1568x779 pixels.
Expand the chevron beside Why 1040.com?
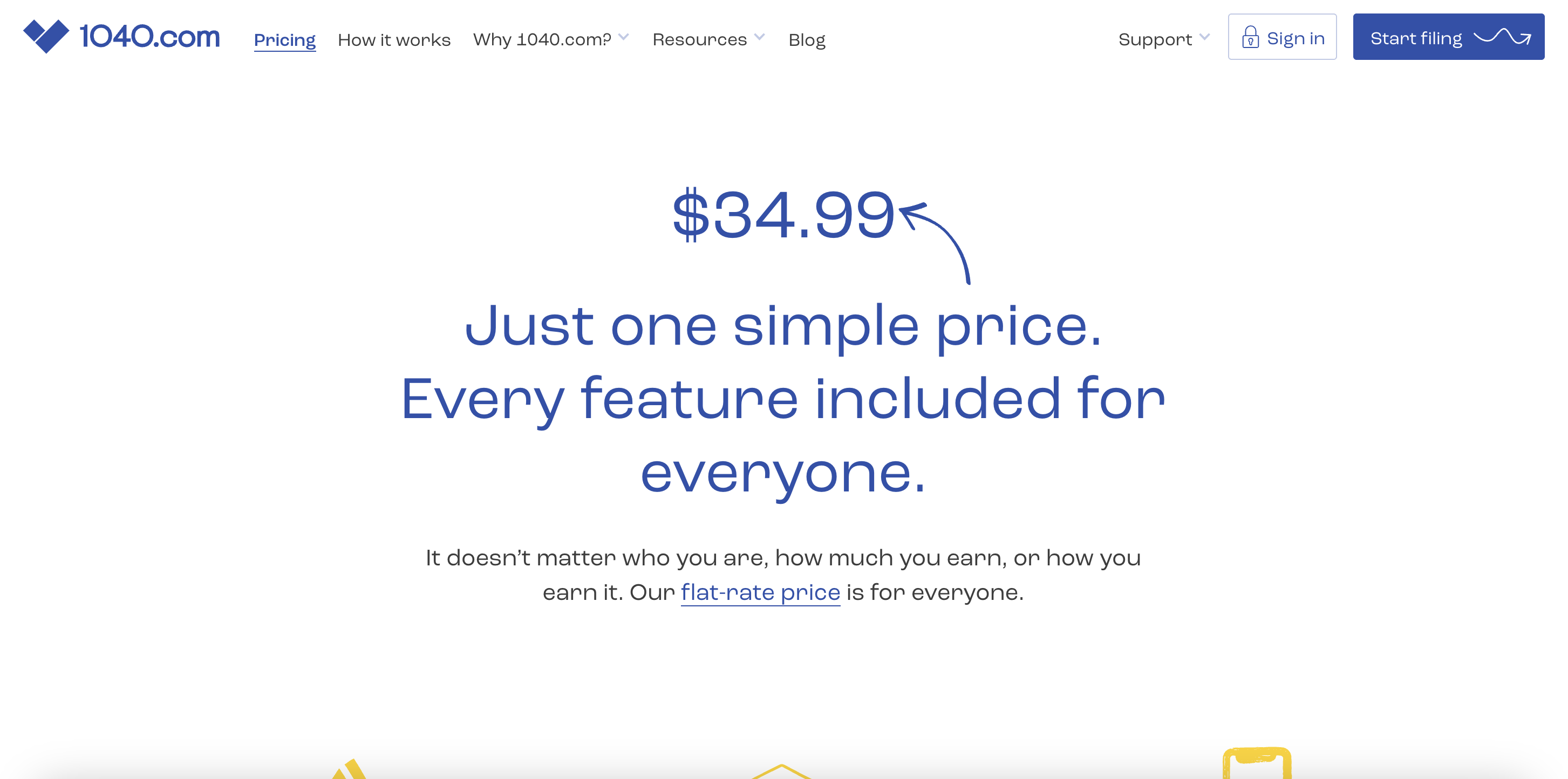[x=623, y=37]
